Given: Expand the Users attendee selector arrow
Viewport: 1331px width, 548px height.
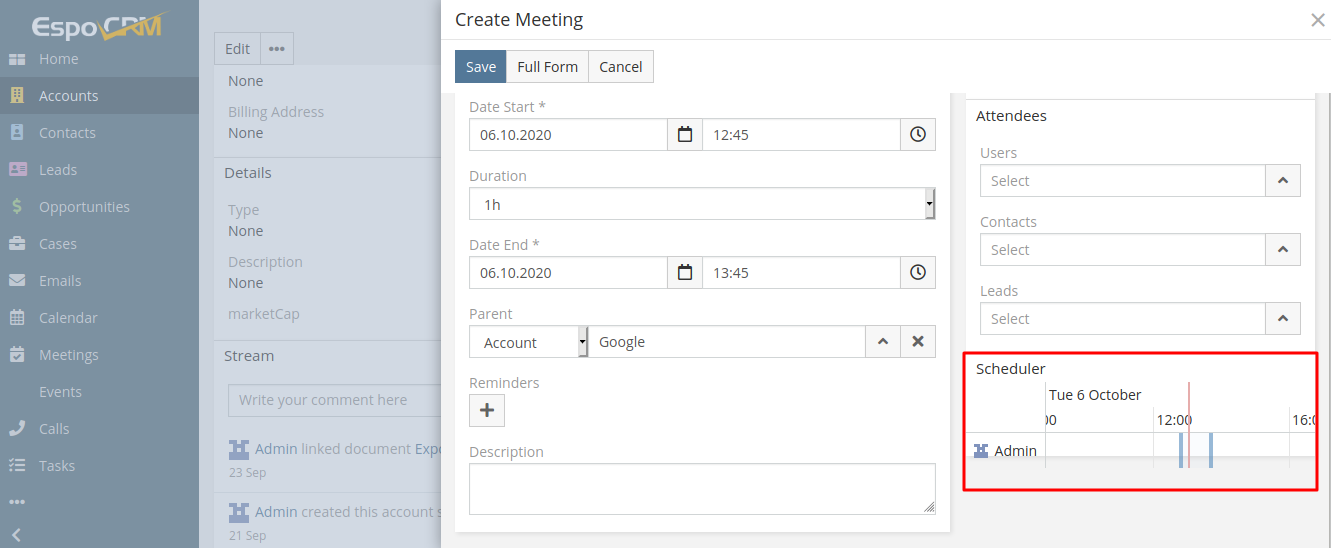Looking at the screenshot, I should [1283, 181].
